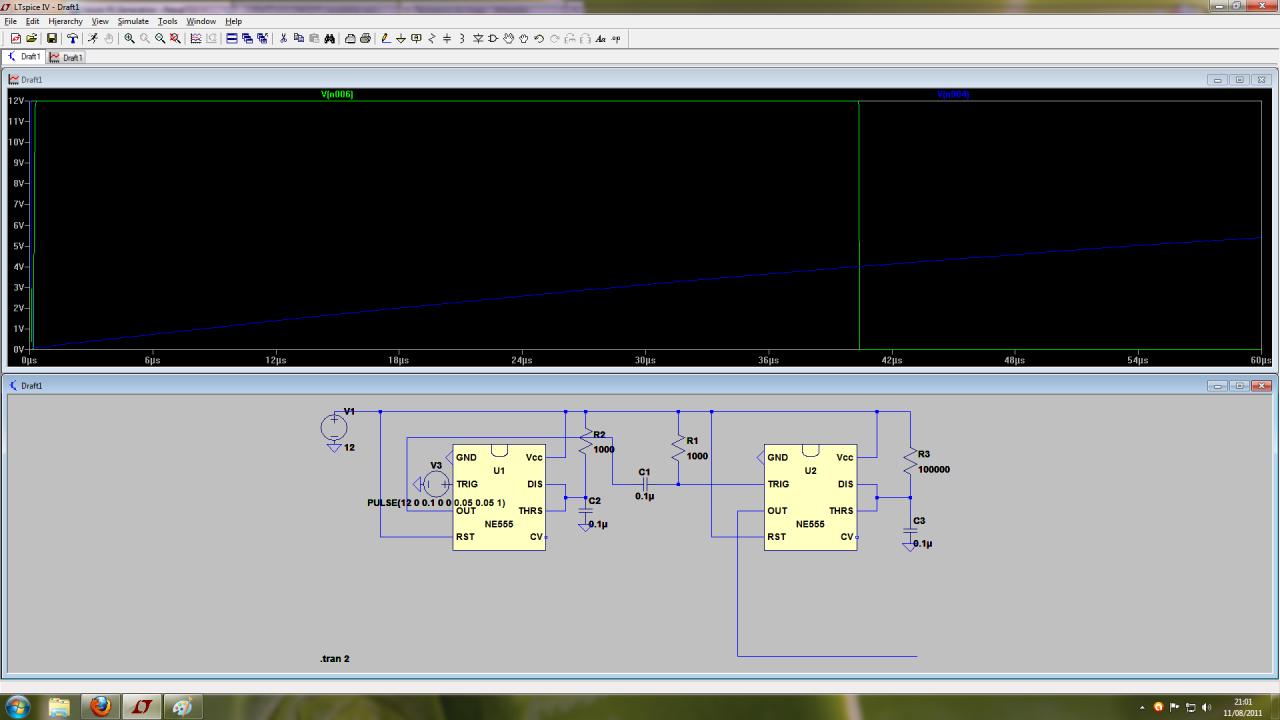Select the Resistor component tool
Image resolution: width=1280 pixels, height=720 pixels.
(x=432, y=39)
